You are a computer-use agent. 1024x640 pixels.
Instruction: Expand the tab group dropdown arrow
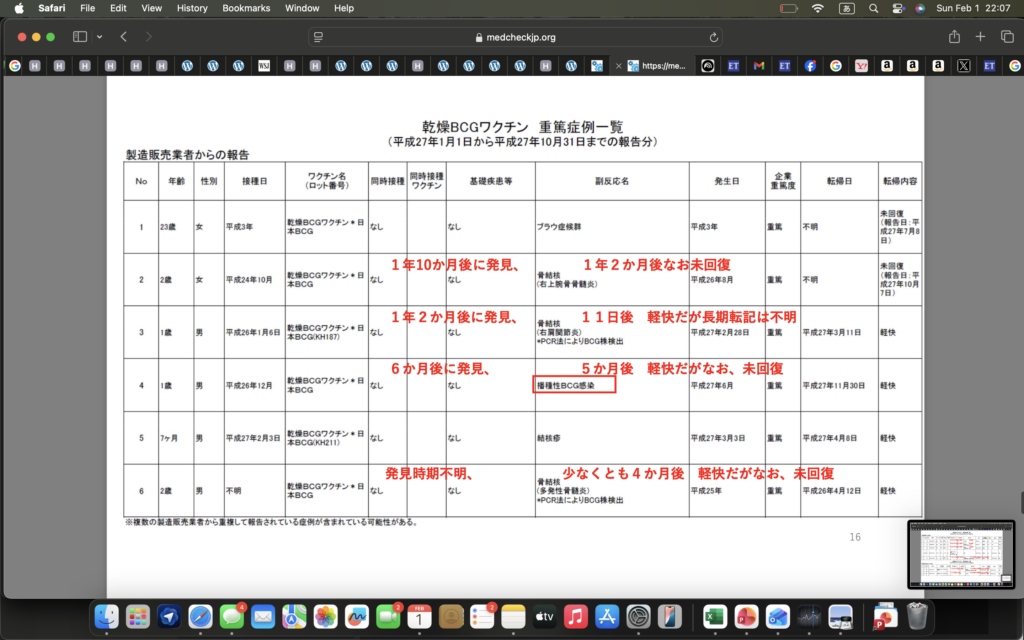(99, 37)
